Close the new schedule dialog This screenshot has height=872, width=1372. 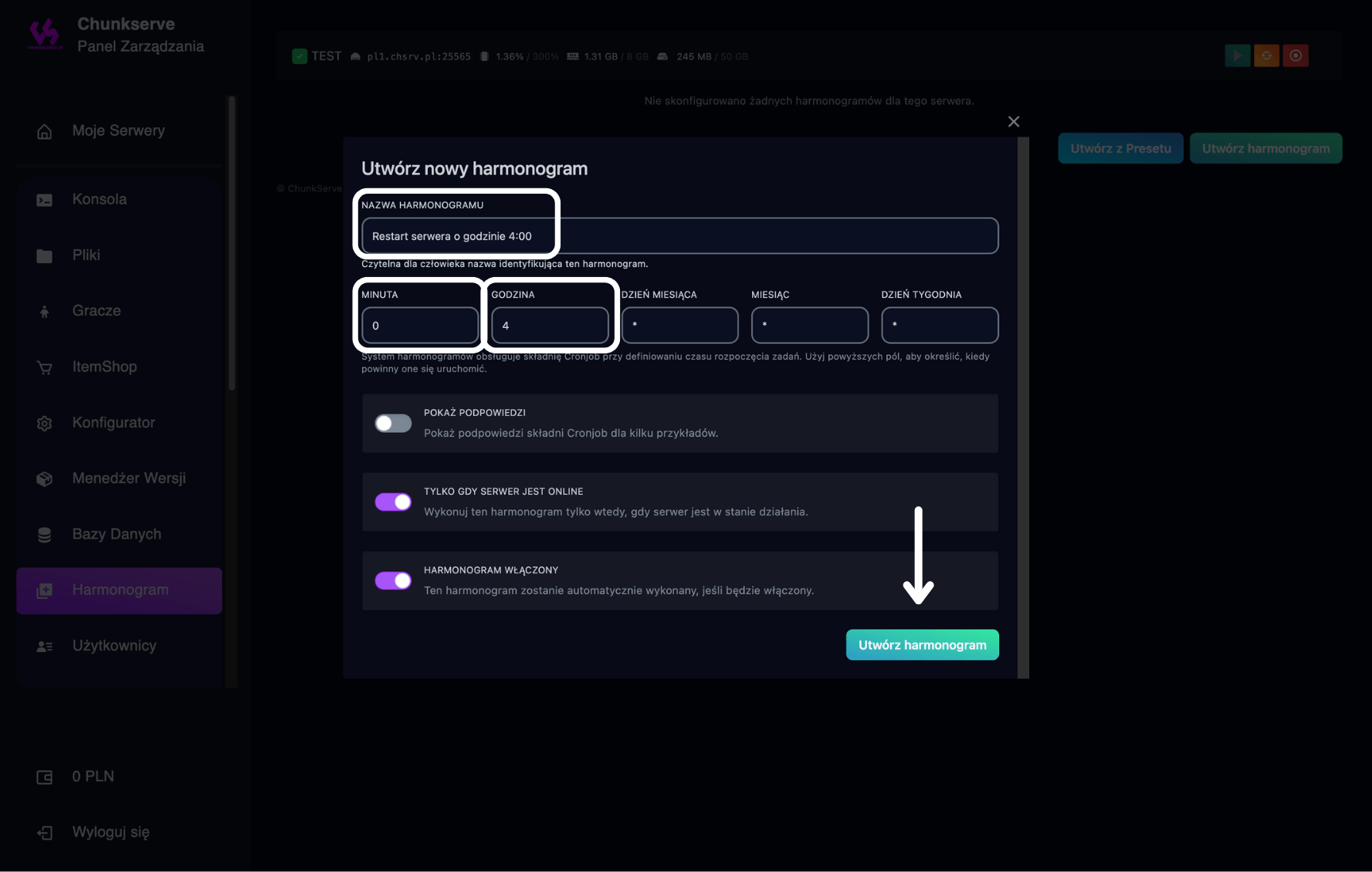click(x=1014, y=122)
